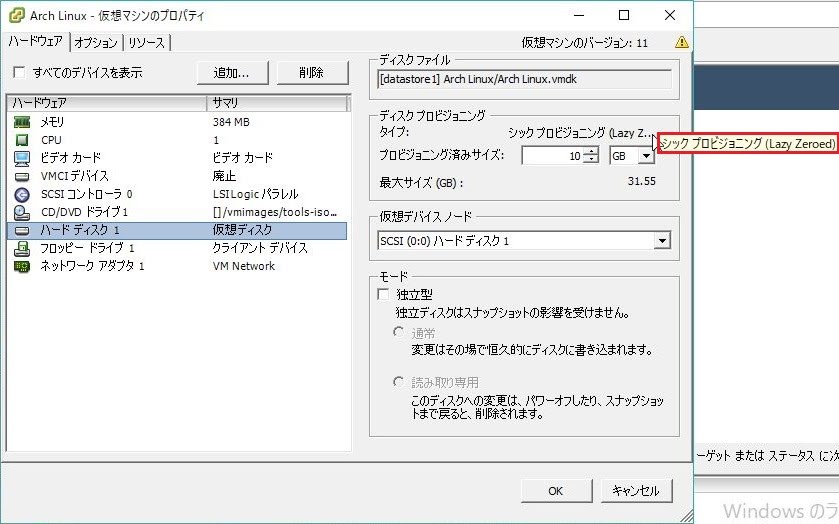Screen dimensions: 839x524
Task: Select the 通常 radio button
Action: coord(399,332)
